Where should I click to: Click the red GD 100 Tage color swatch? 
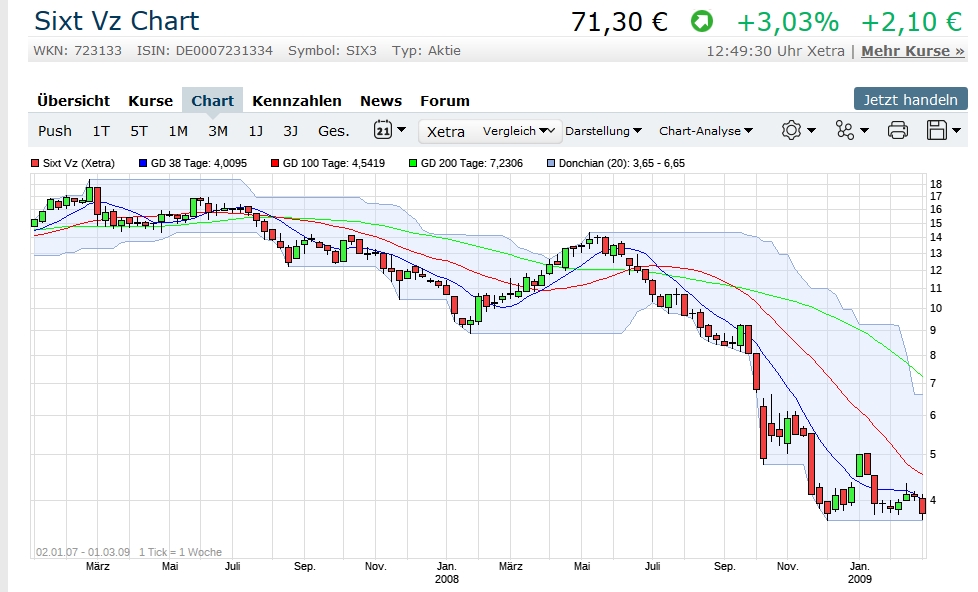276,162
